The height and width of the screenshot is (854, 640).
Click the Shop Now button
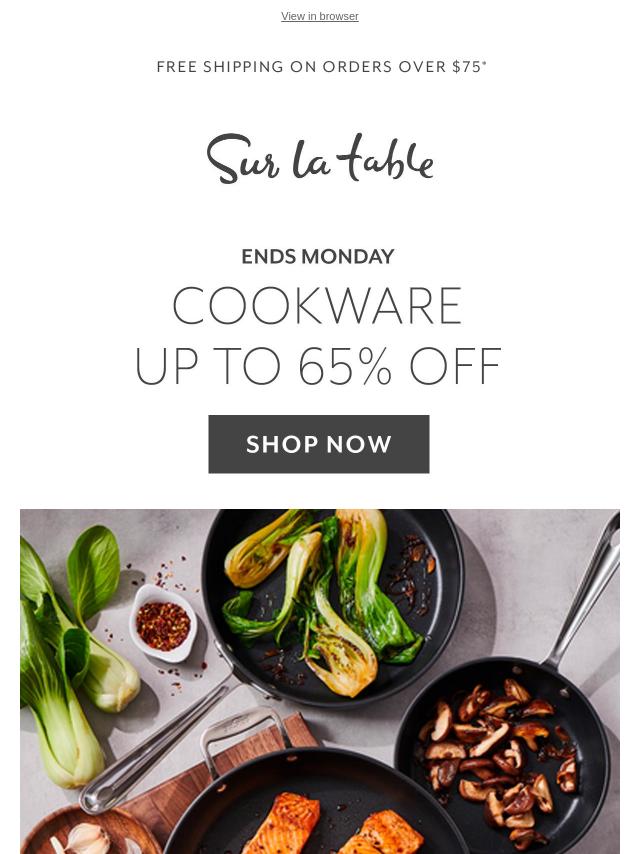click(319, 444)
